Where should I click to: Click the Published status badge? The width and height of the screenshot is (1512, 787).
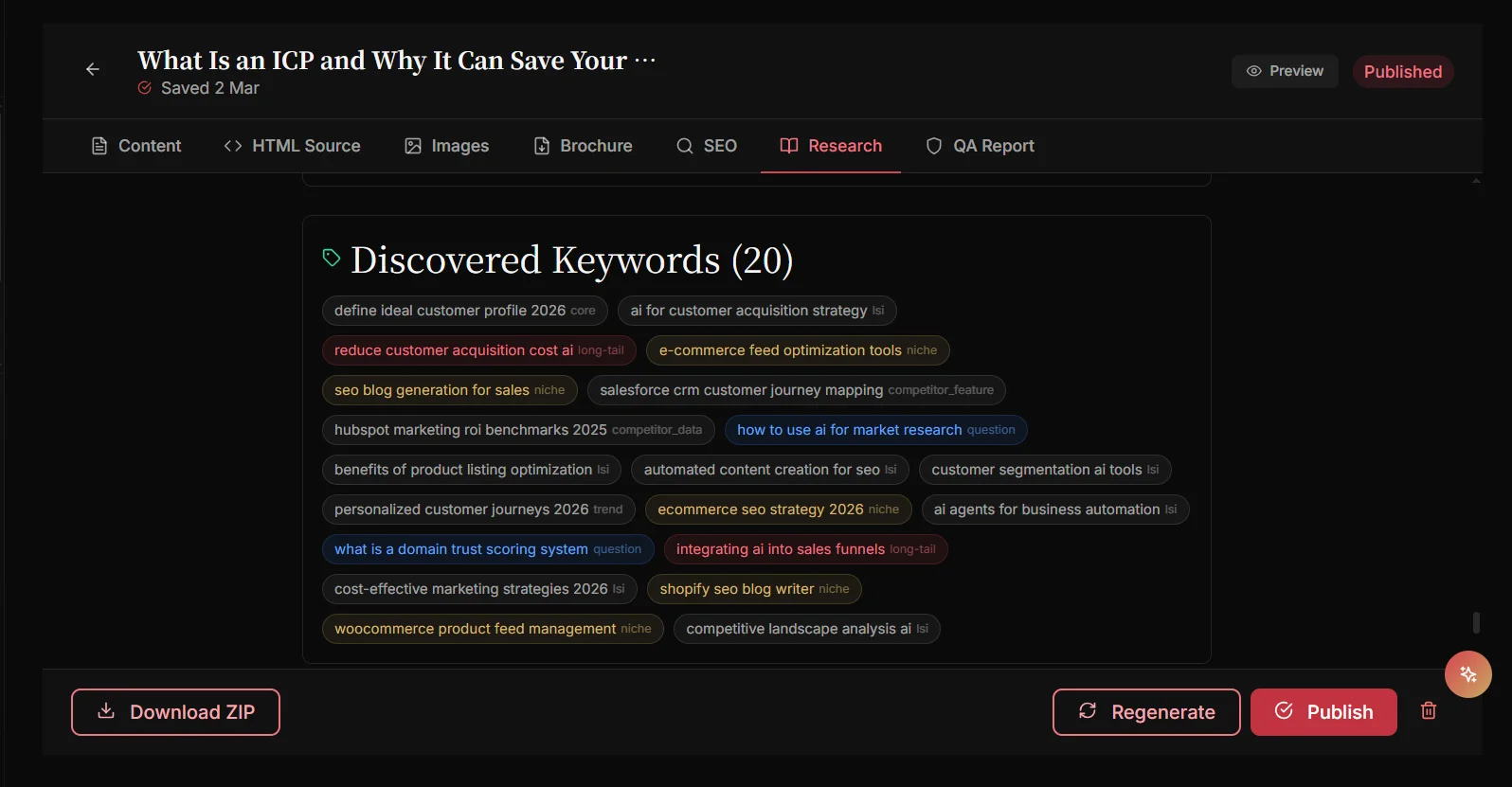tap(1403, 72)
